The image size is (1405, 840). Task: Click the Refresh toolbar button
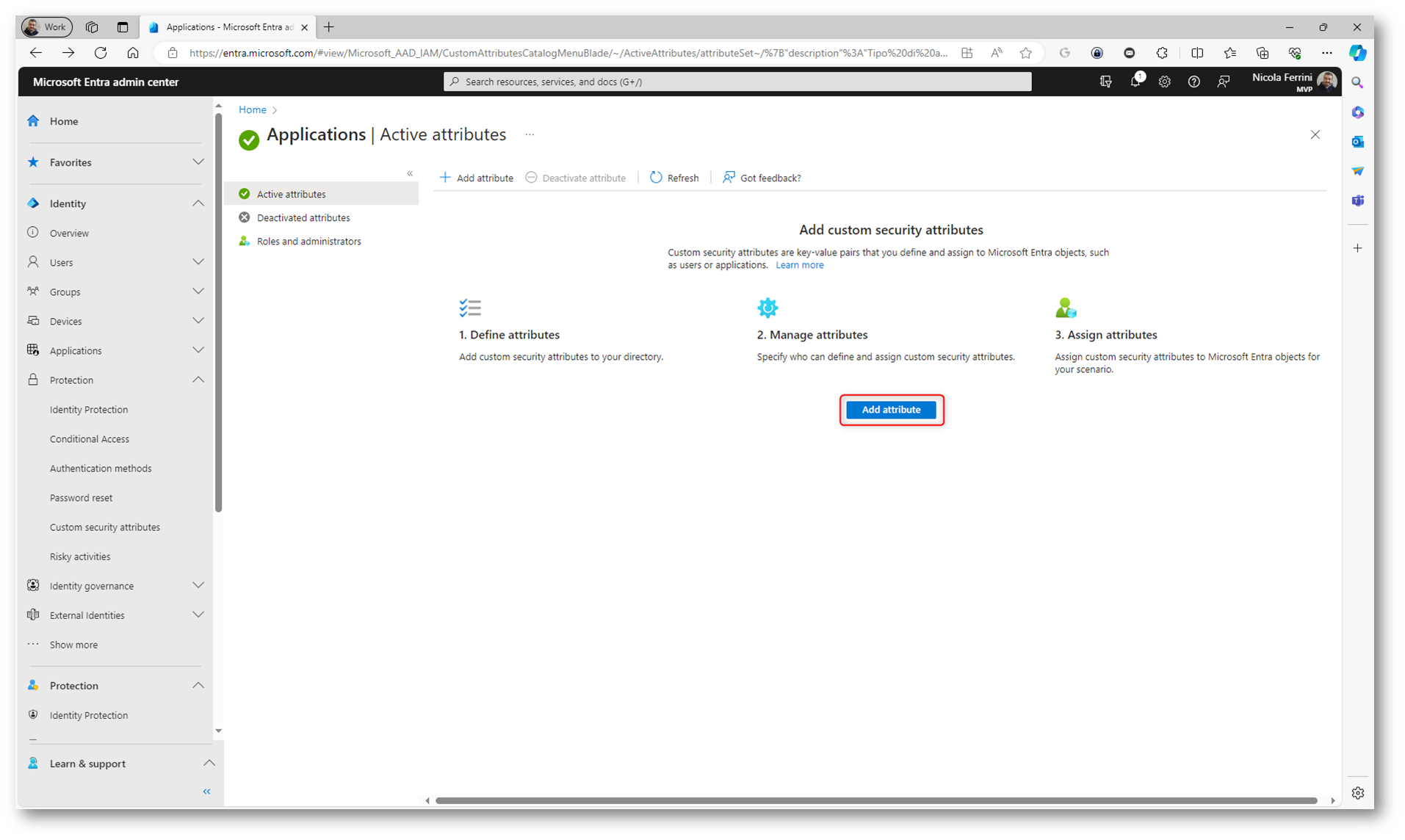[x=674, y=178]
